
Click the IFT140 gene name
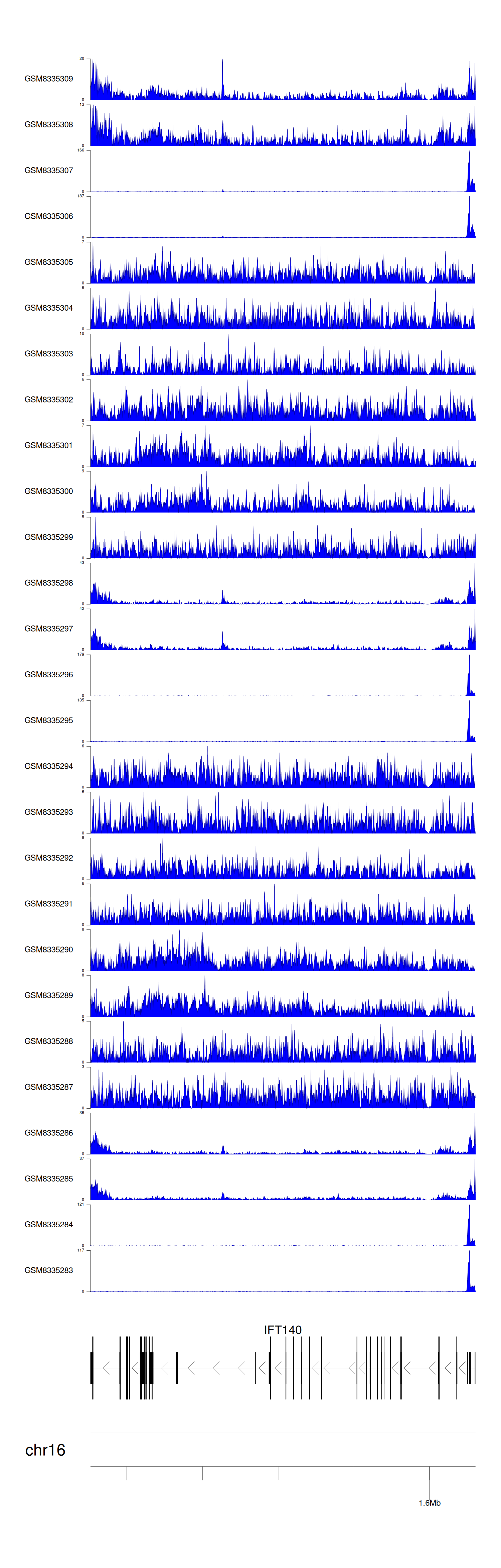(x=283, y=1330)
